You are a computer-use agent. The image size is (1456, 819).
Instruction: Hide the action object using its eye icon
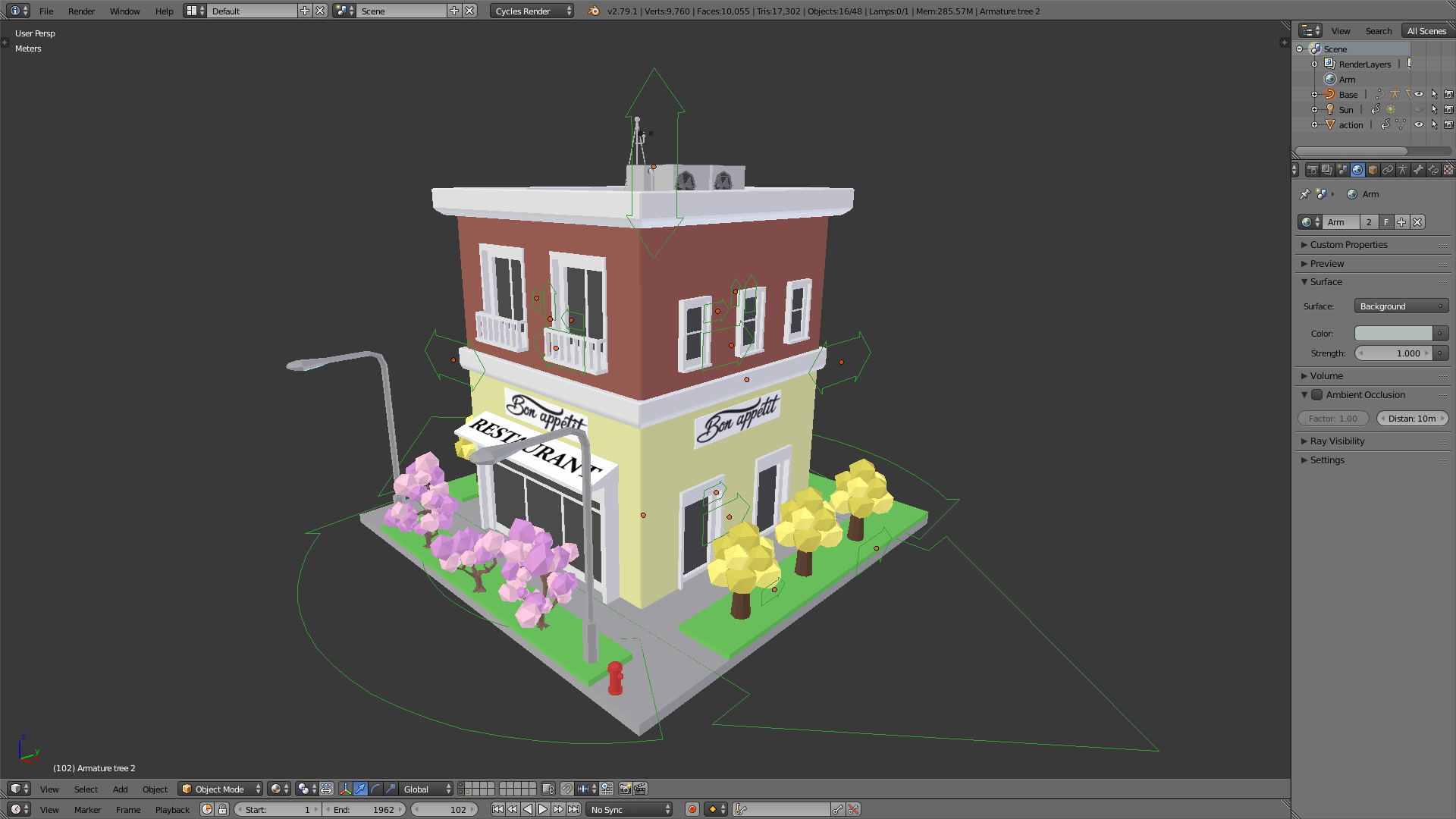click(x=1419, y=125)
